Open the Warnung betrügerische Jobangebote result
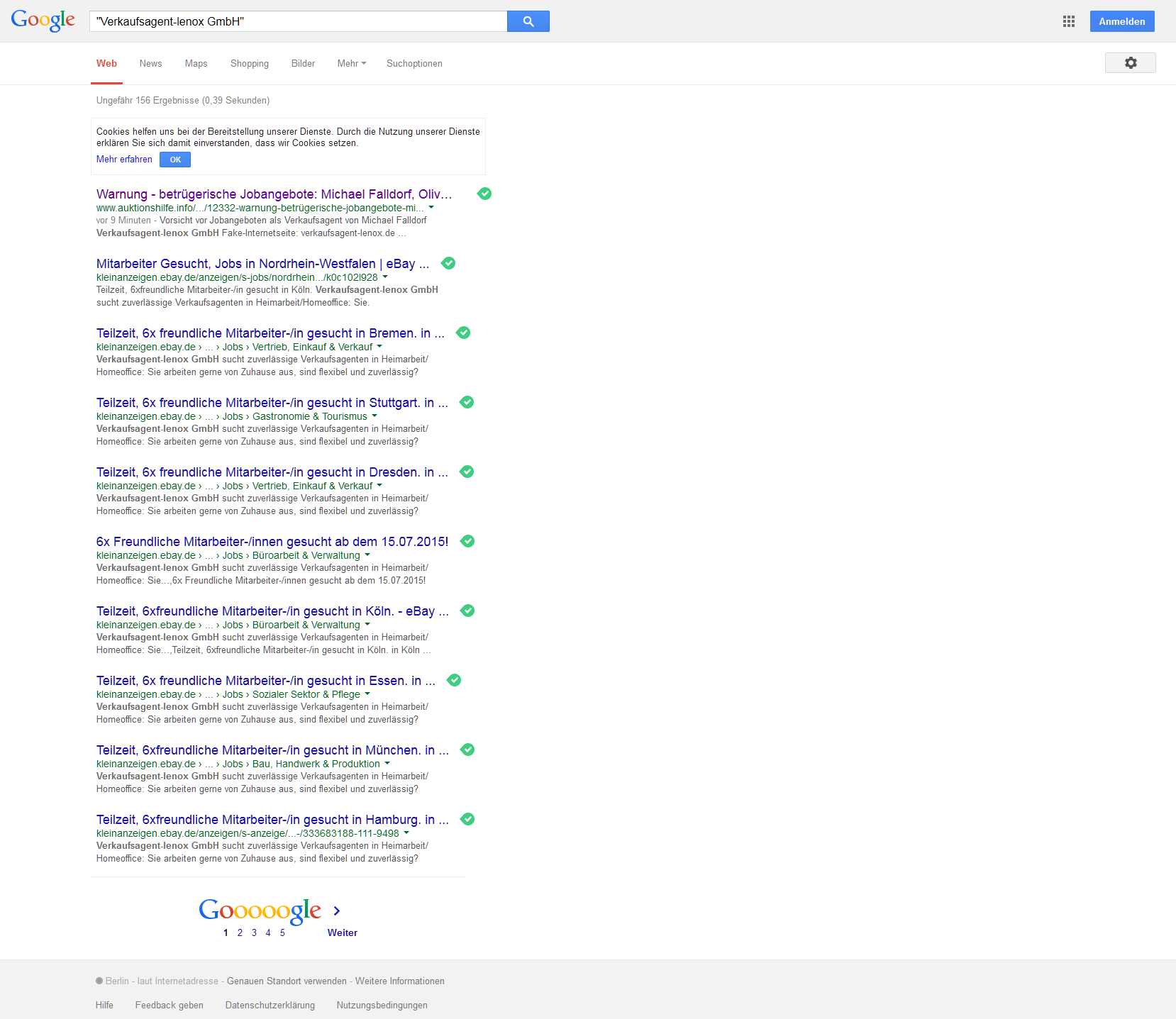Viewport: 1176px width, 1019px height. click(274, 194)
